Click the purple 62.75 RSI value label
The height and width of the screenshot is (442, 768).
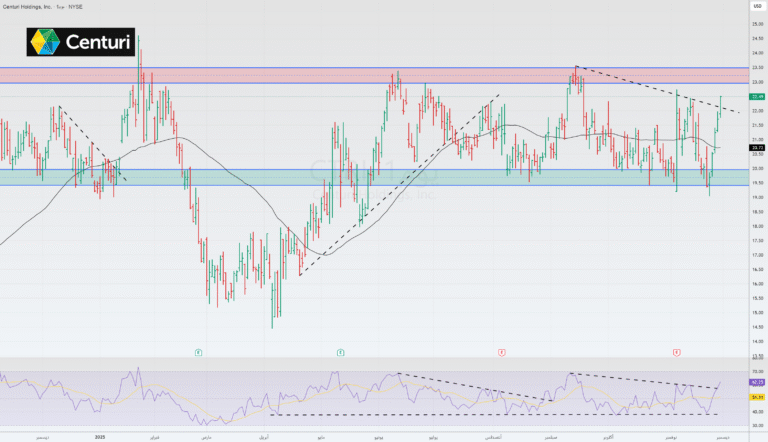(x=757, y=382)
